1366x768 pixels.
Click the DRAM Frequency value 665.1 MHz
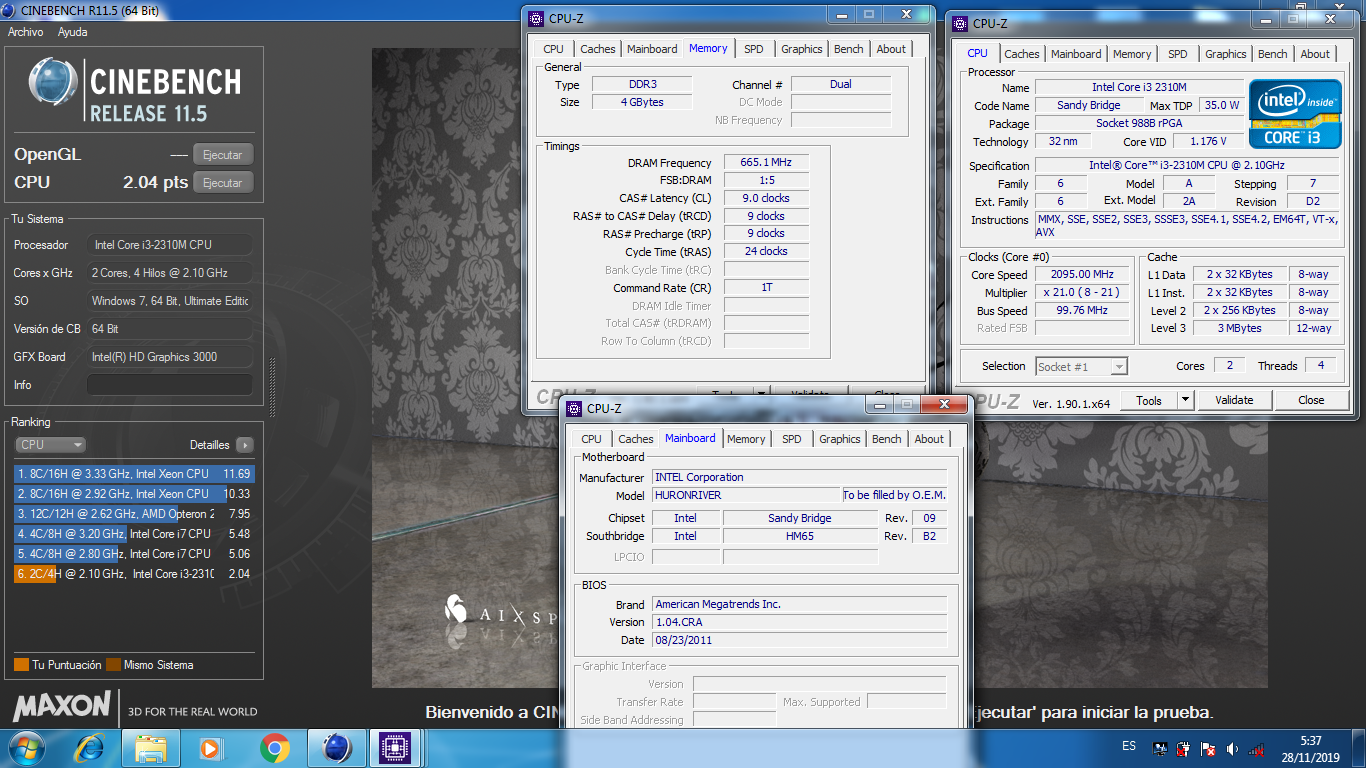click(x=765, y=163)
